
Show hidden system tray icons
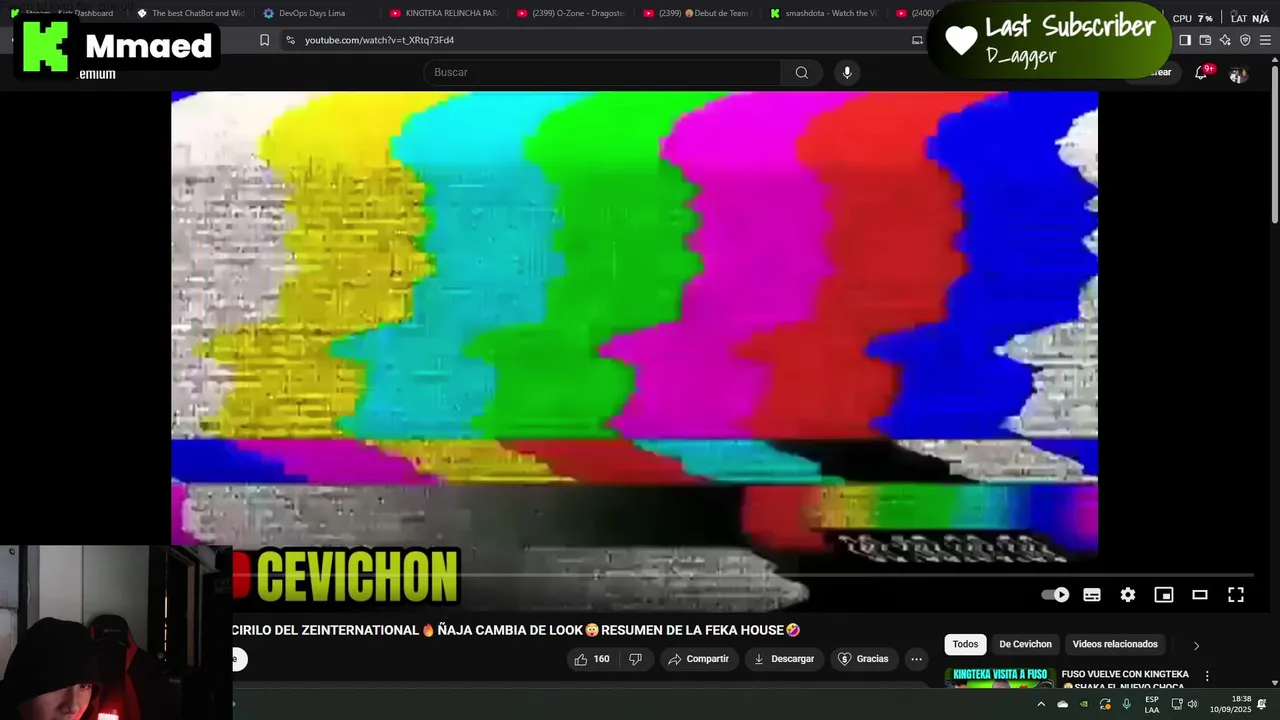click(x=1041, y=704)
